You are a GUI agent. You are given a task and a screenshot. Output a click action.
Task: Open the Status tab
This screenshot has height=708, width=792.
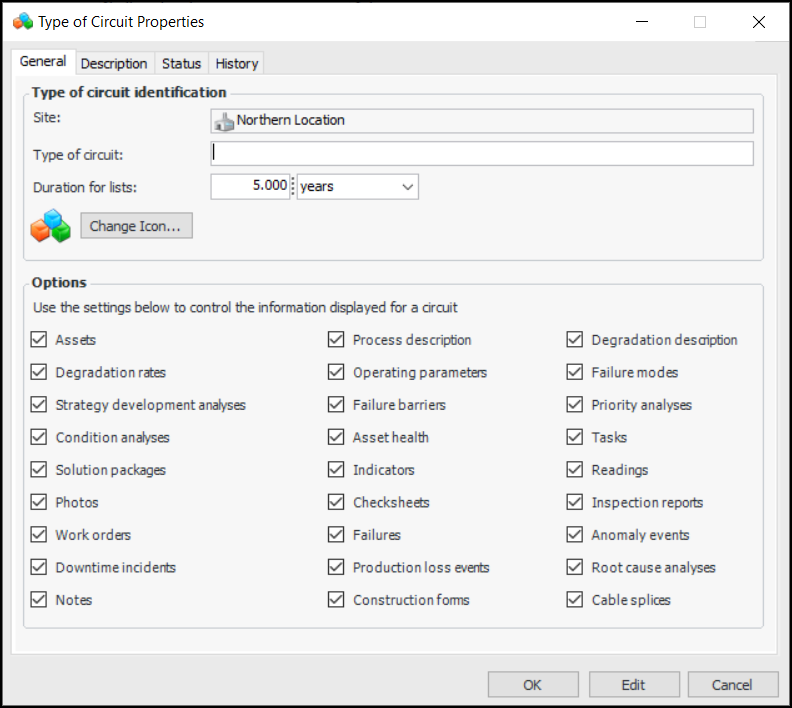point(181,63)
